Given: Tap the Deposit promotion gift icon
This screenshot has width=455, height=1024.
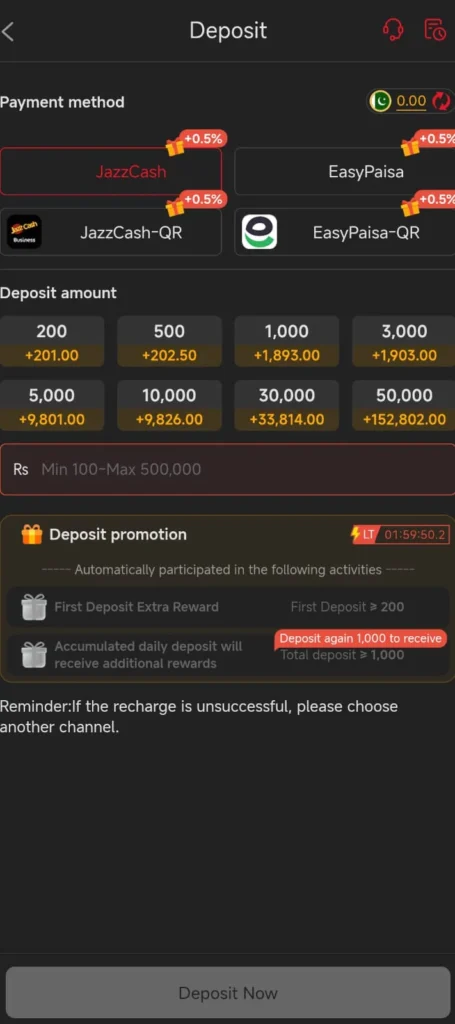Looking at the screenshot, I should [x=32, y=534].
